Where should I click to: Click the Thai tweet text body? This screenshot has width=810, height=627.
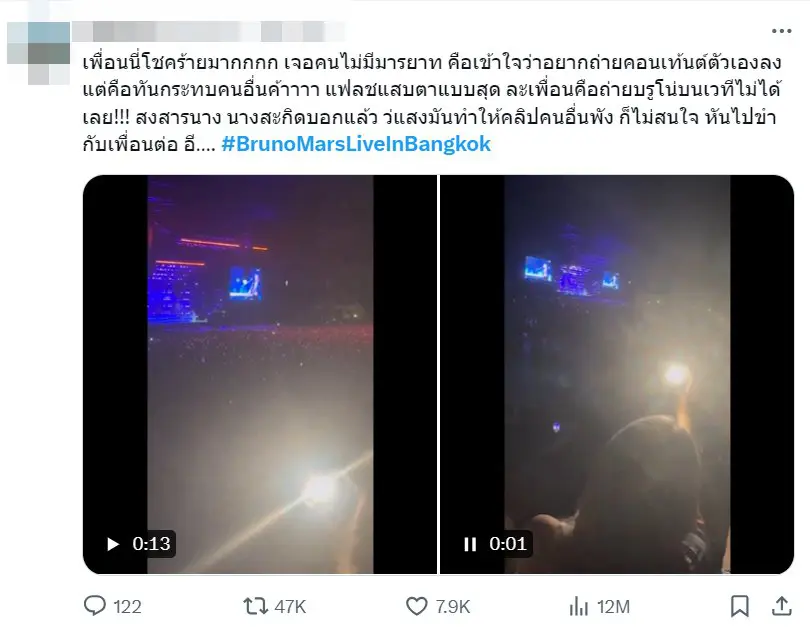[431, 103]
